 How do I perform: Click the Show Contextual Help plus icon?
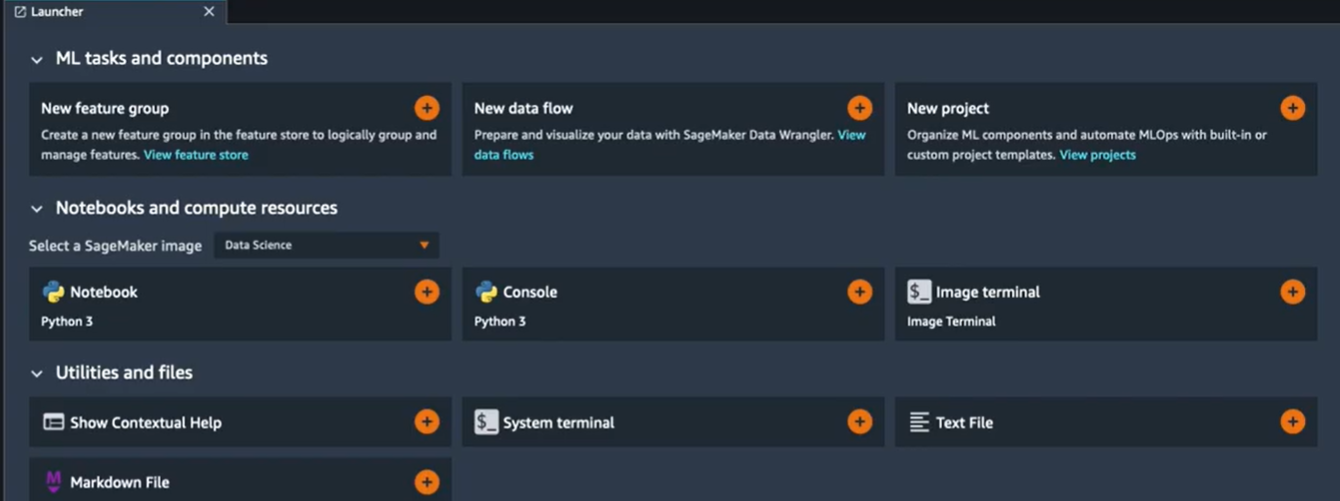426,422
